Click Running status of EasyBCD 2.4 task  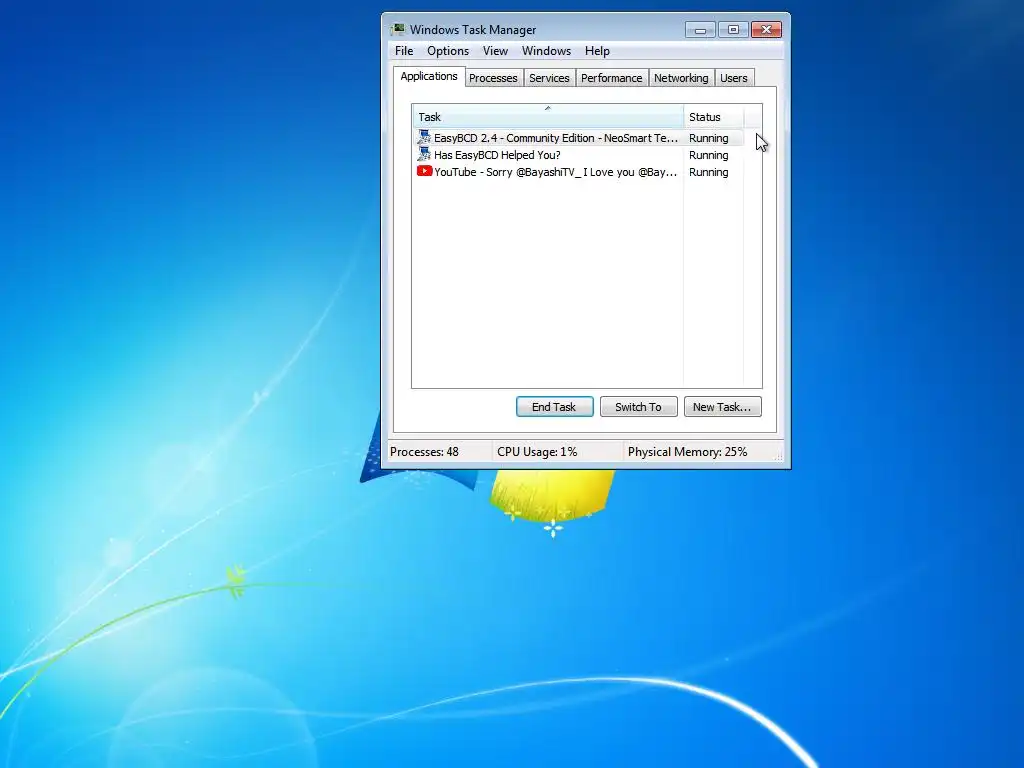(x=709, y=138)
